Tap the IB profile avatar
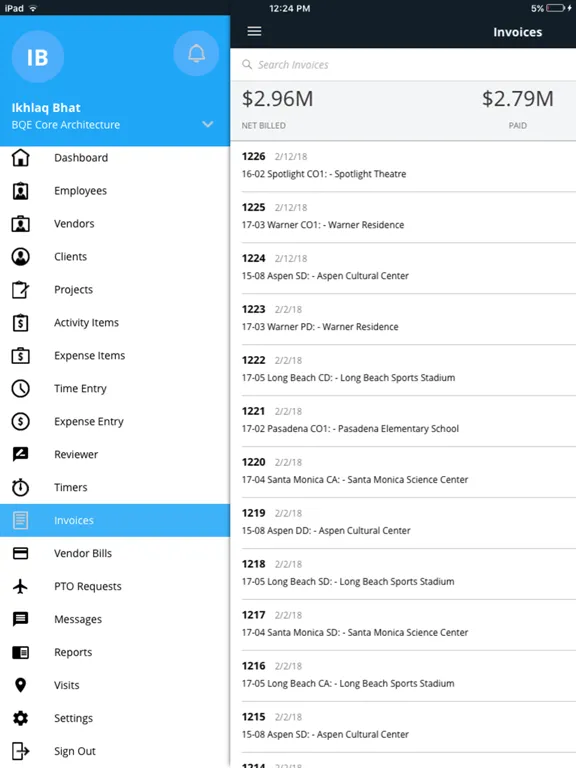Viewport: 576px width, 768px height. click(38, 57)
